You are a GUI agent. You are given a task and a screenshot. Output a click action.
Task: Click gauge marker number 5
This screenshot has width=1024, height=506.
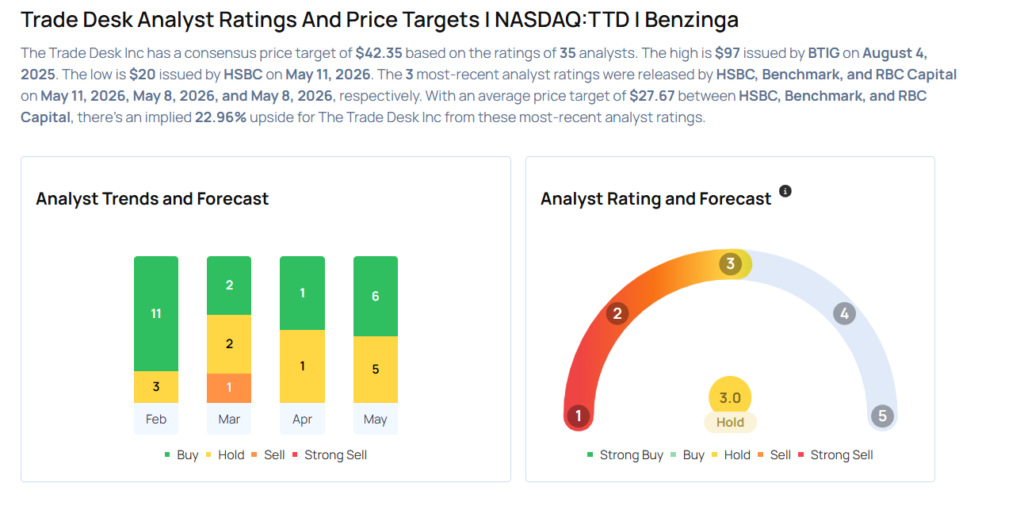[x=882, y=416]
